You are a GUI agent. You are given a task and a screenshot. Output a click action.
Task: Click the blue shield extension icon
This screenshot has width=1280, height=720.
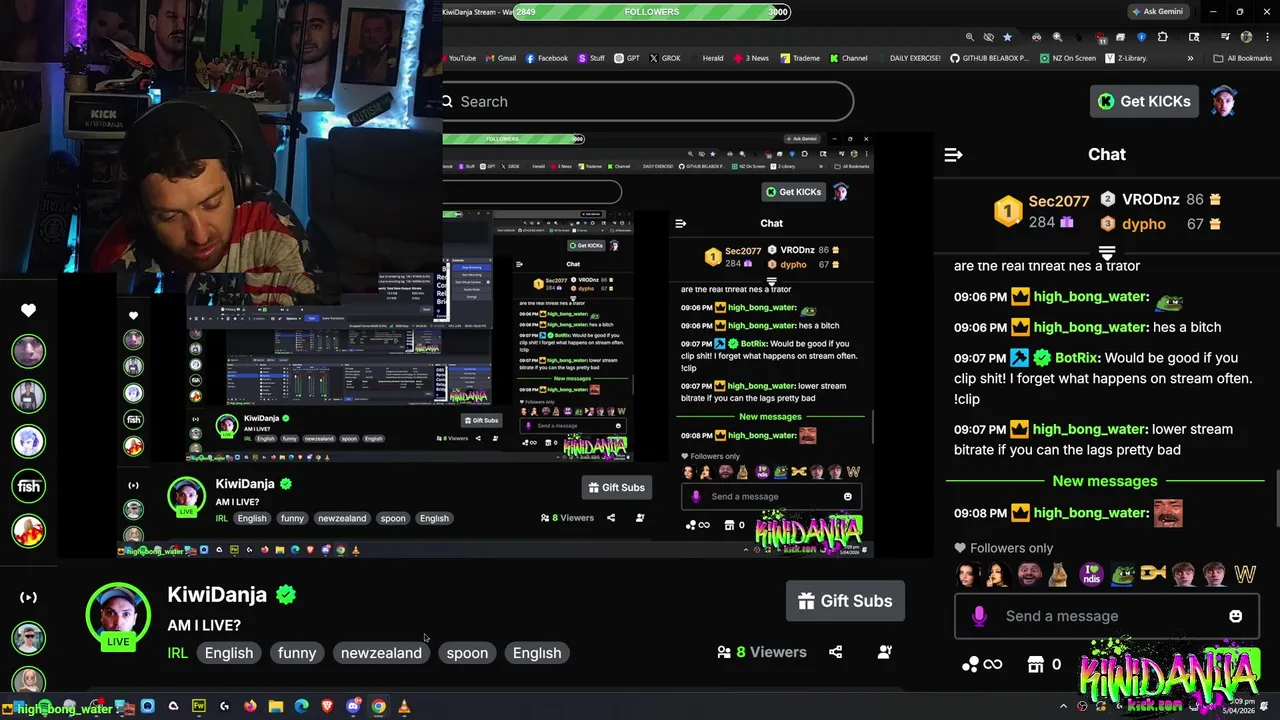[1141, 37]
